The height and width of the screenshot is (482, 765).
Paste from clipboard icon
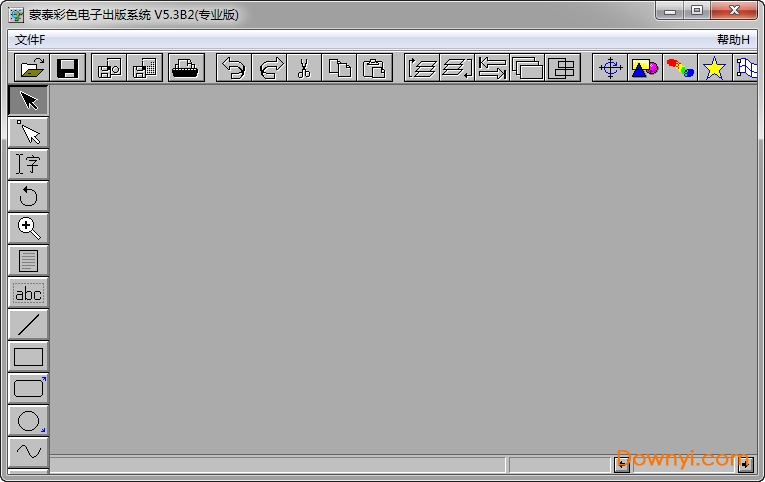(x=374, y=68)
